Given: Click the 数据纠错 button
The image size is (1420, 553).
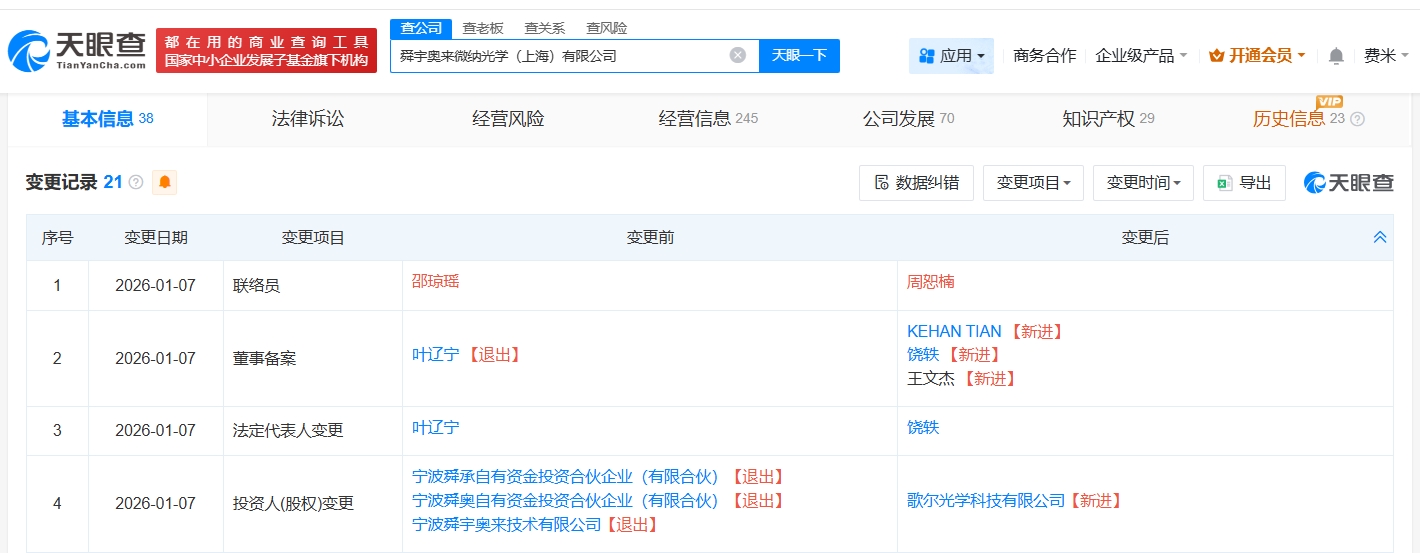Looking at the screenshot, I should coord(916,182).
